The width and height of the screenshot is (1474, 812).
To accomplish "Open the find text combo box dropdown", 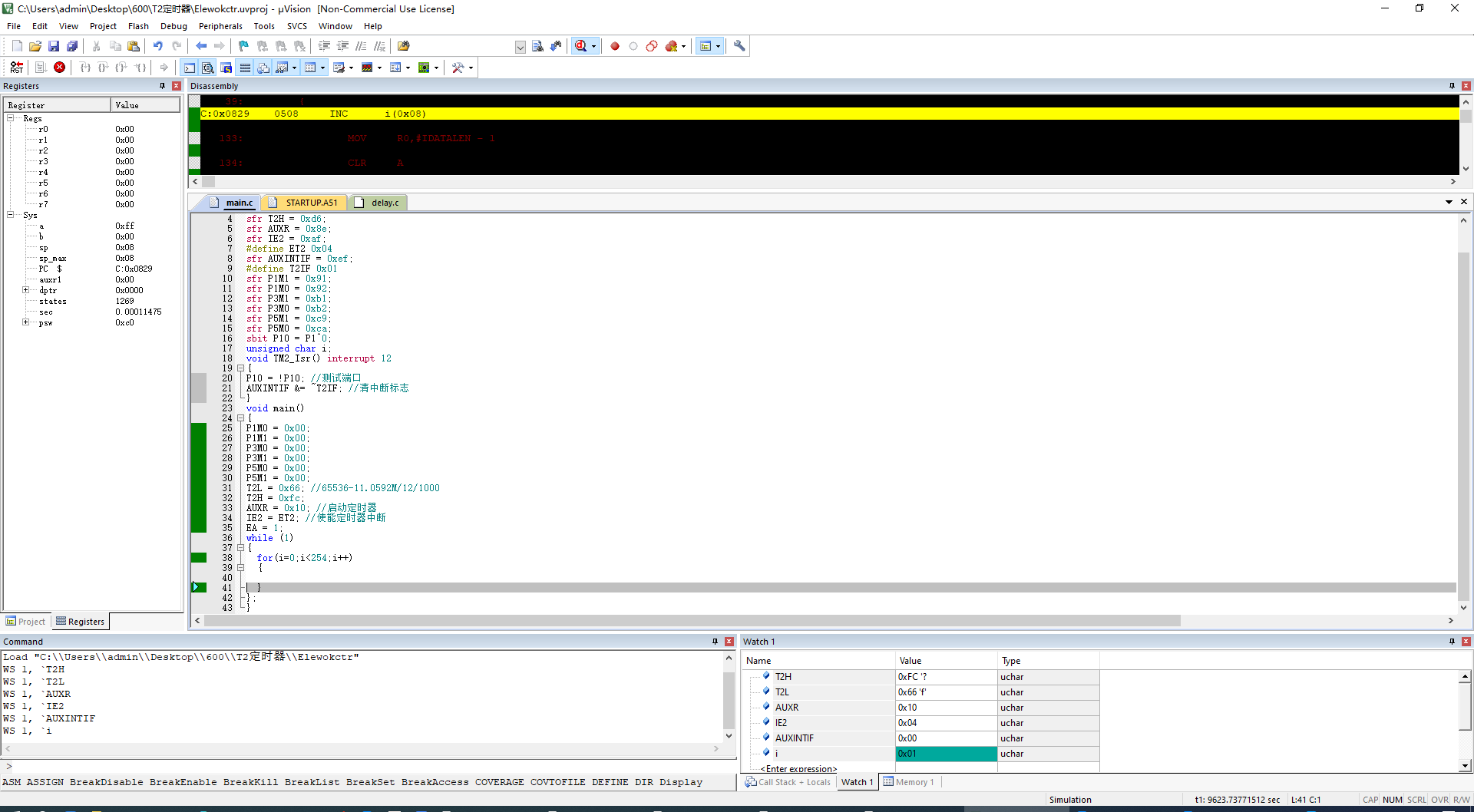I will (x=521, y=47).
